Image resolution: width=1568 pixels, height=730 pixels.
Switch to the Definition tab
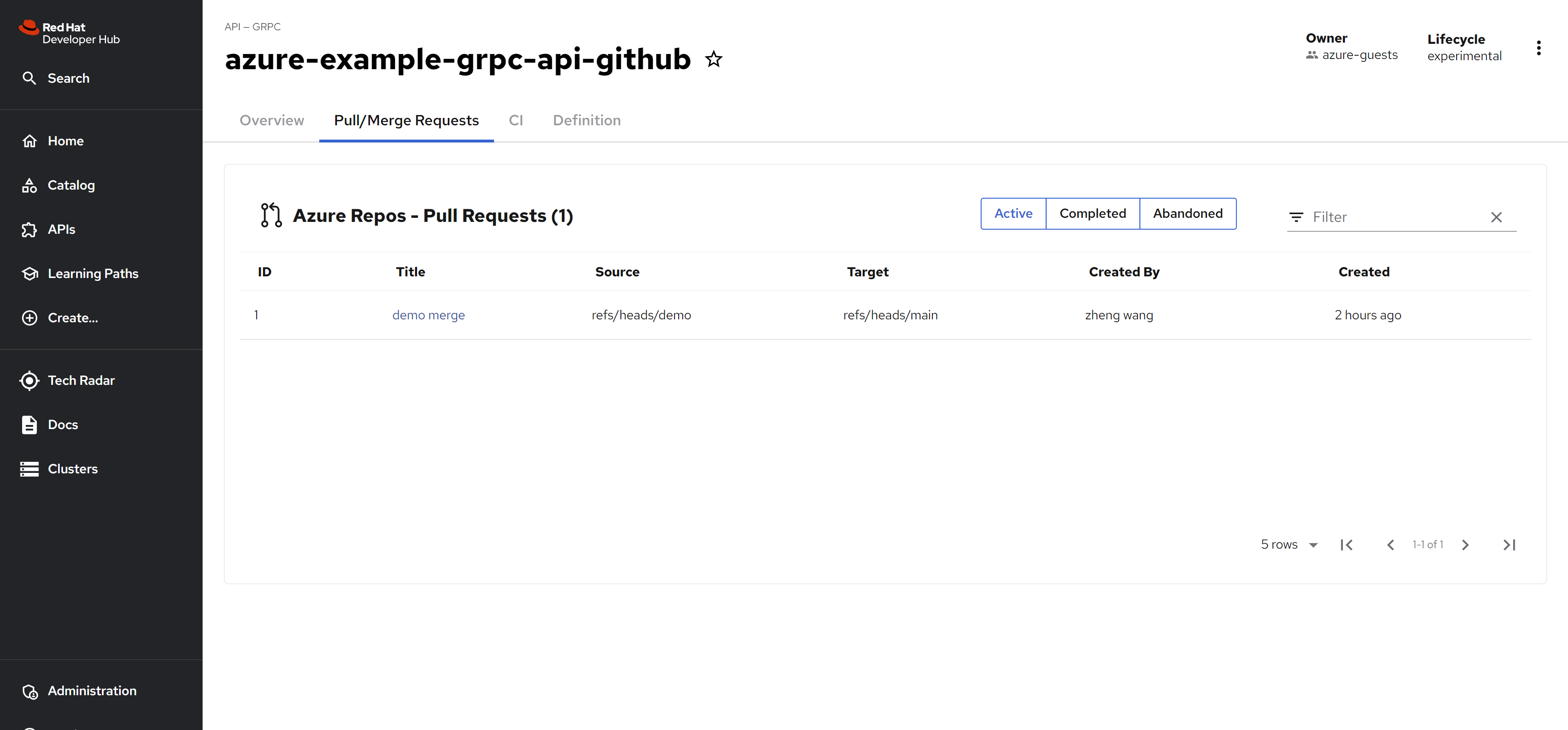click(x=586, y=120)
